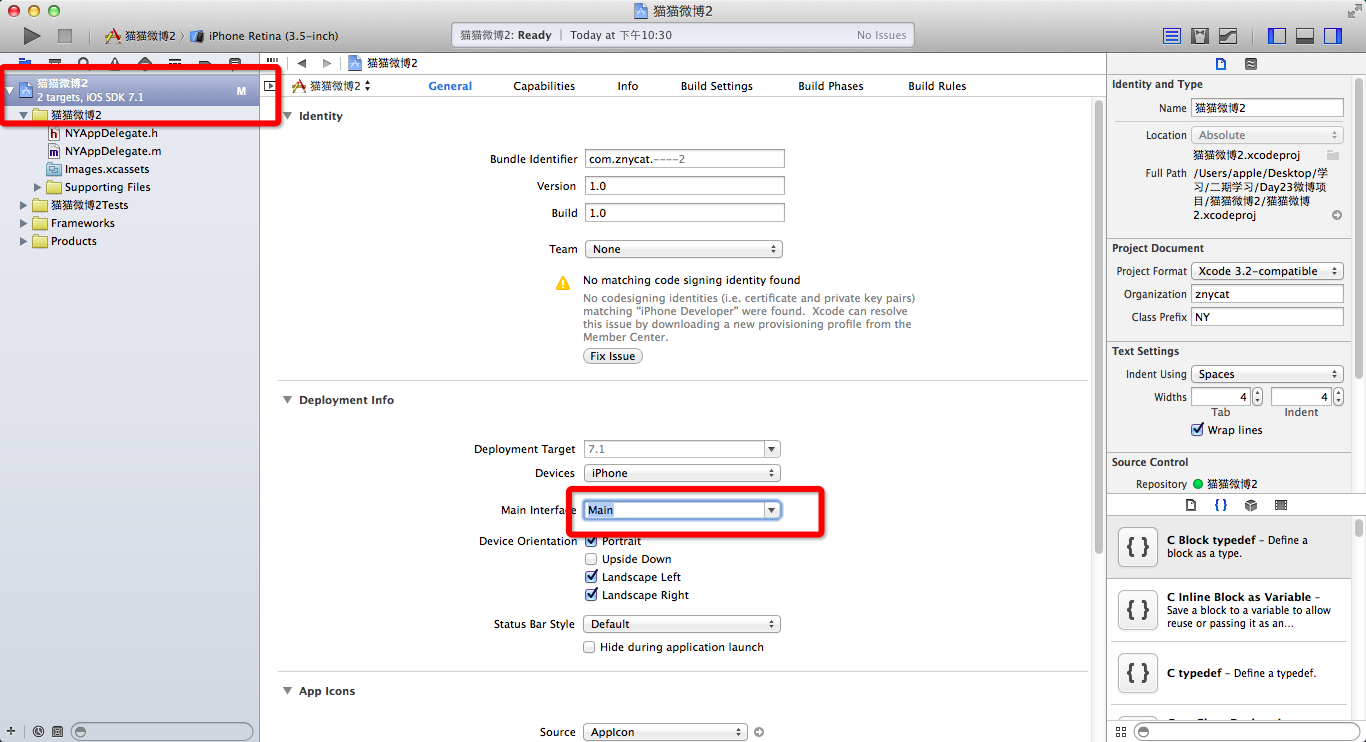Select the 猫猫微博2 scheme in toolbar
The width and height of the screenshot is (1366, 742).
pos(140,36)
